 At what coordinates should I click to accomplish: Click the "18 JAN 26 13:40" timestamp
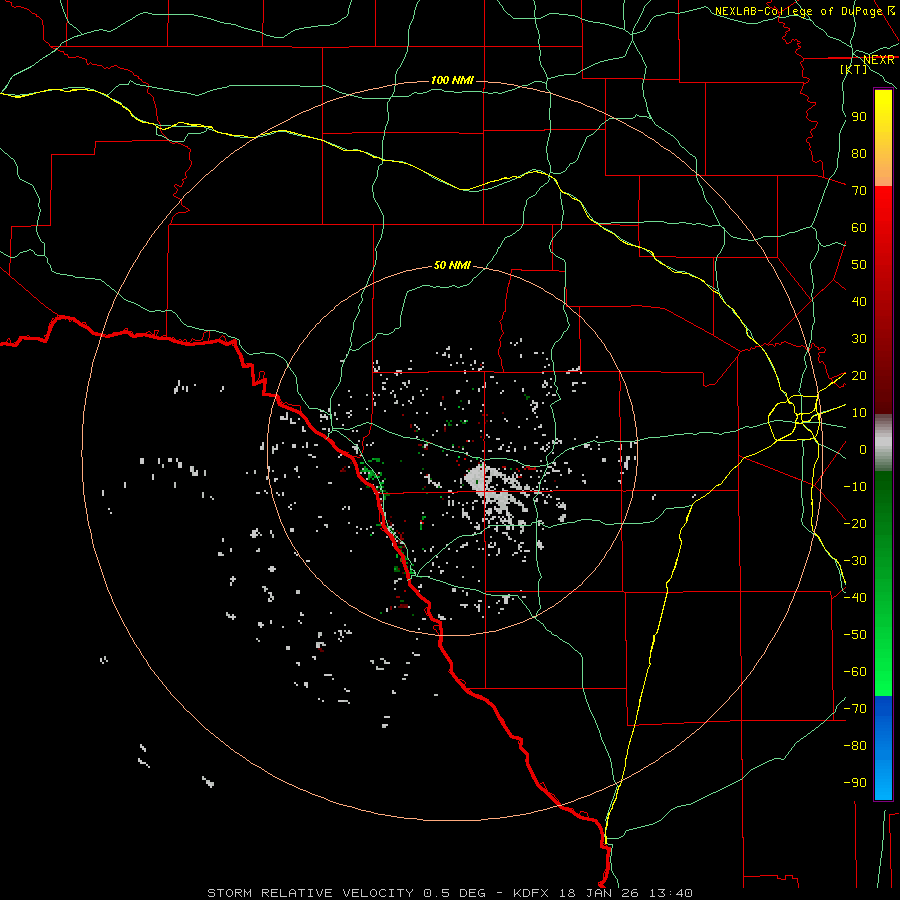[626, 893]
